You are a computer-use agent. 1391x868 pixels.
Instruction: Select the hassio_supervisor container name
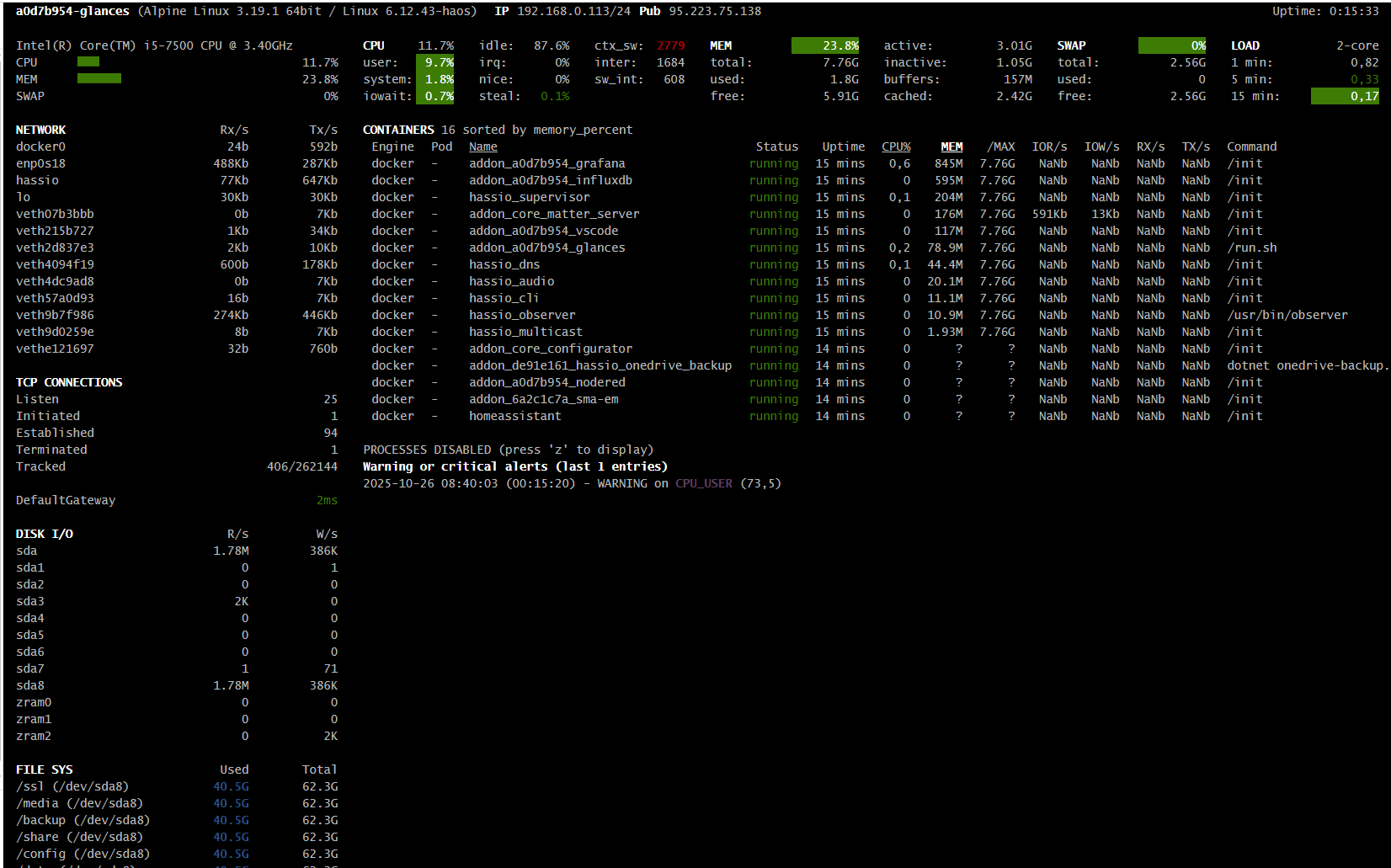(529, 197)
